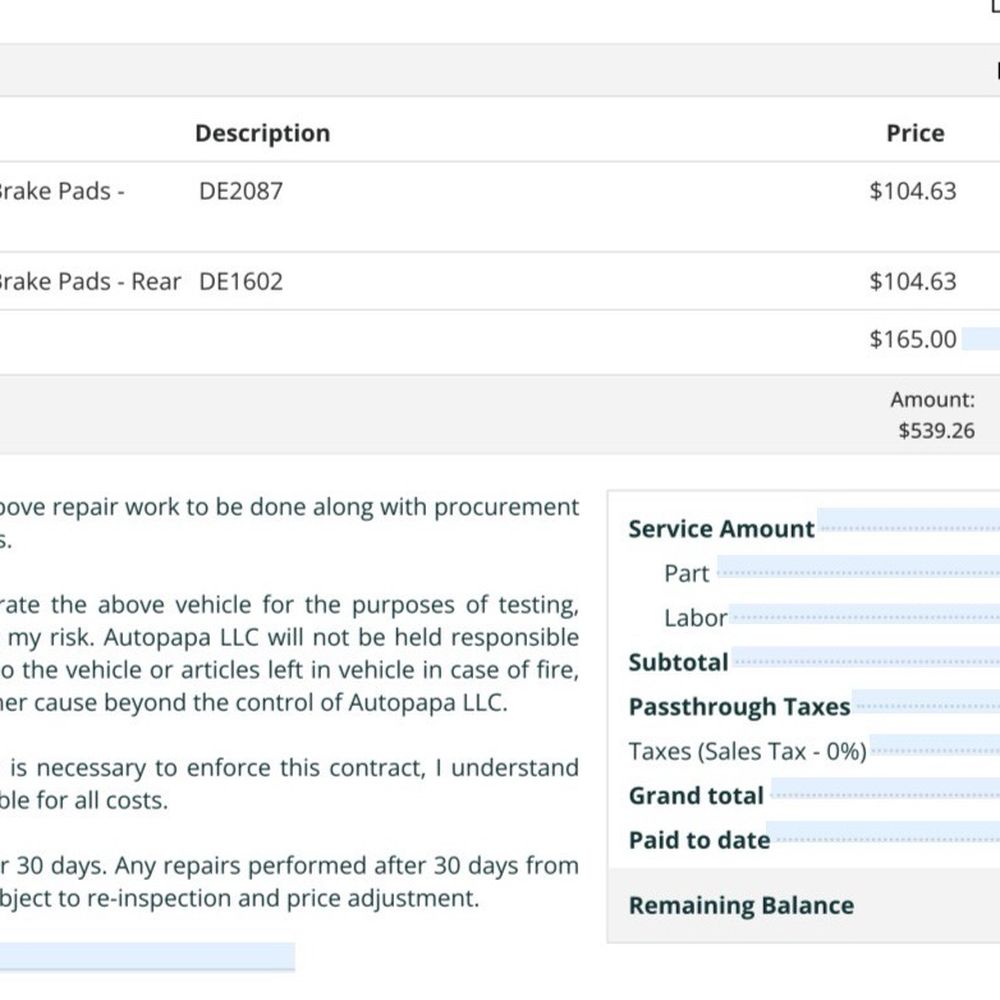Click the Description column header
The image size is (1000, 1000).
(262, 133)
